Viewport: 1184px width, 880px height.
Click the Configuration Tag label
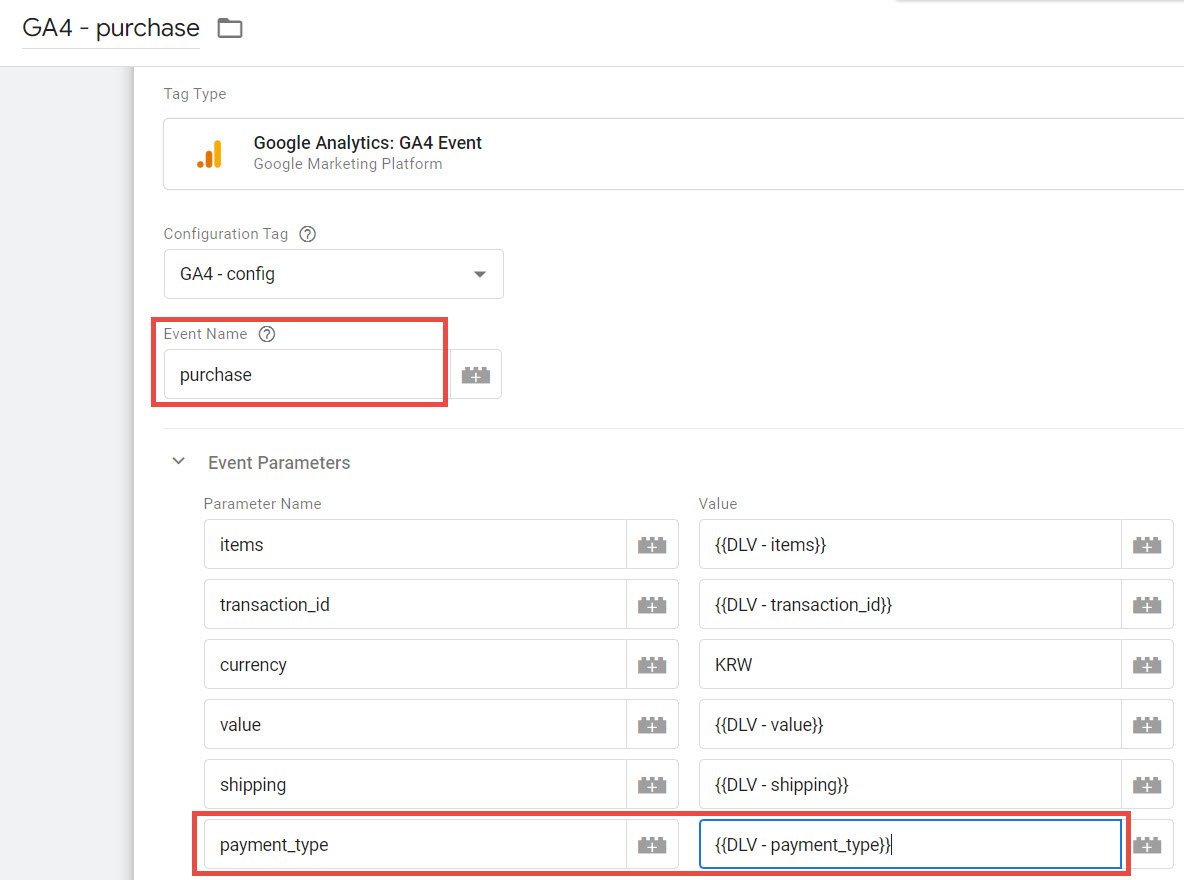tap(226, 234)
